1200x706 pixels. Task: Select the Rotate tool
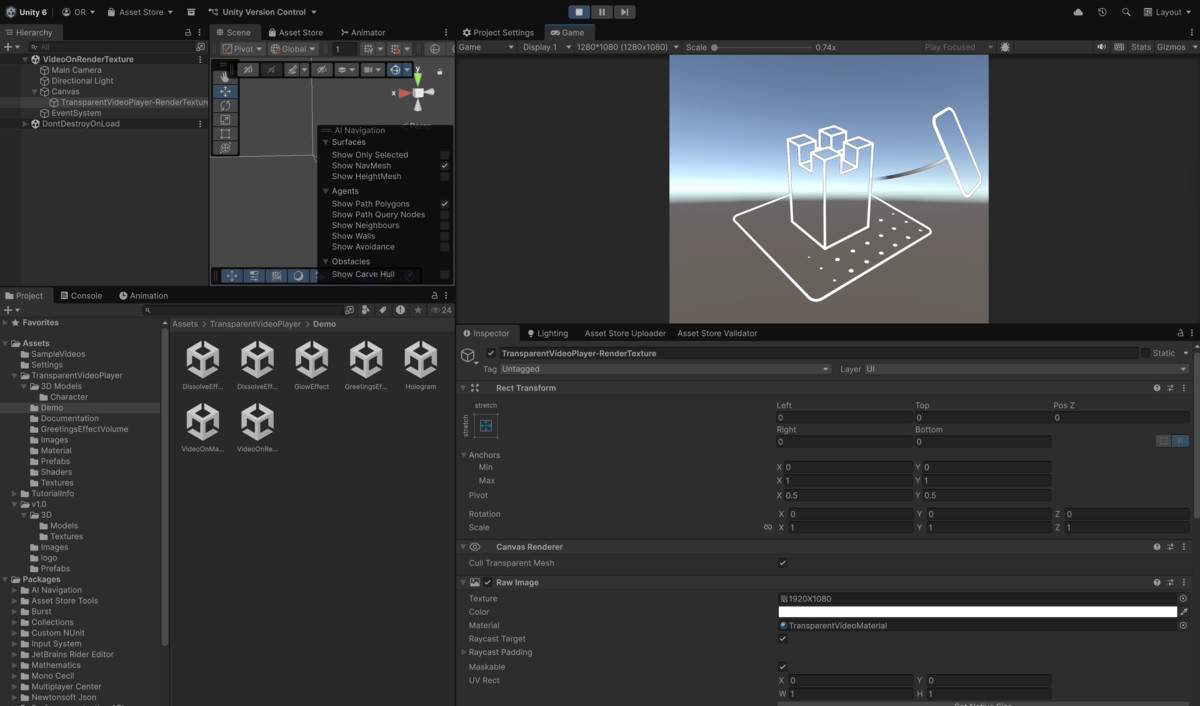pos(225,105)
